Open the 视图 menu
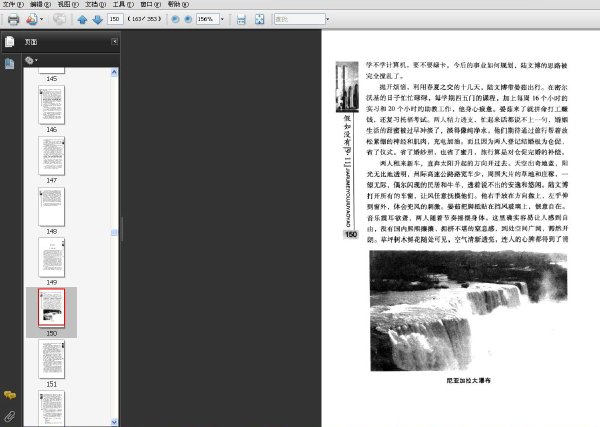Image resolution: width=600 pixels, height=427 pixels. (68, 4)
